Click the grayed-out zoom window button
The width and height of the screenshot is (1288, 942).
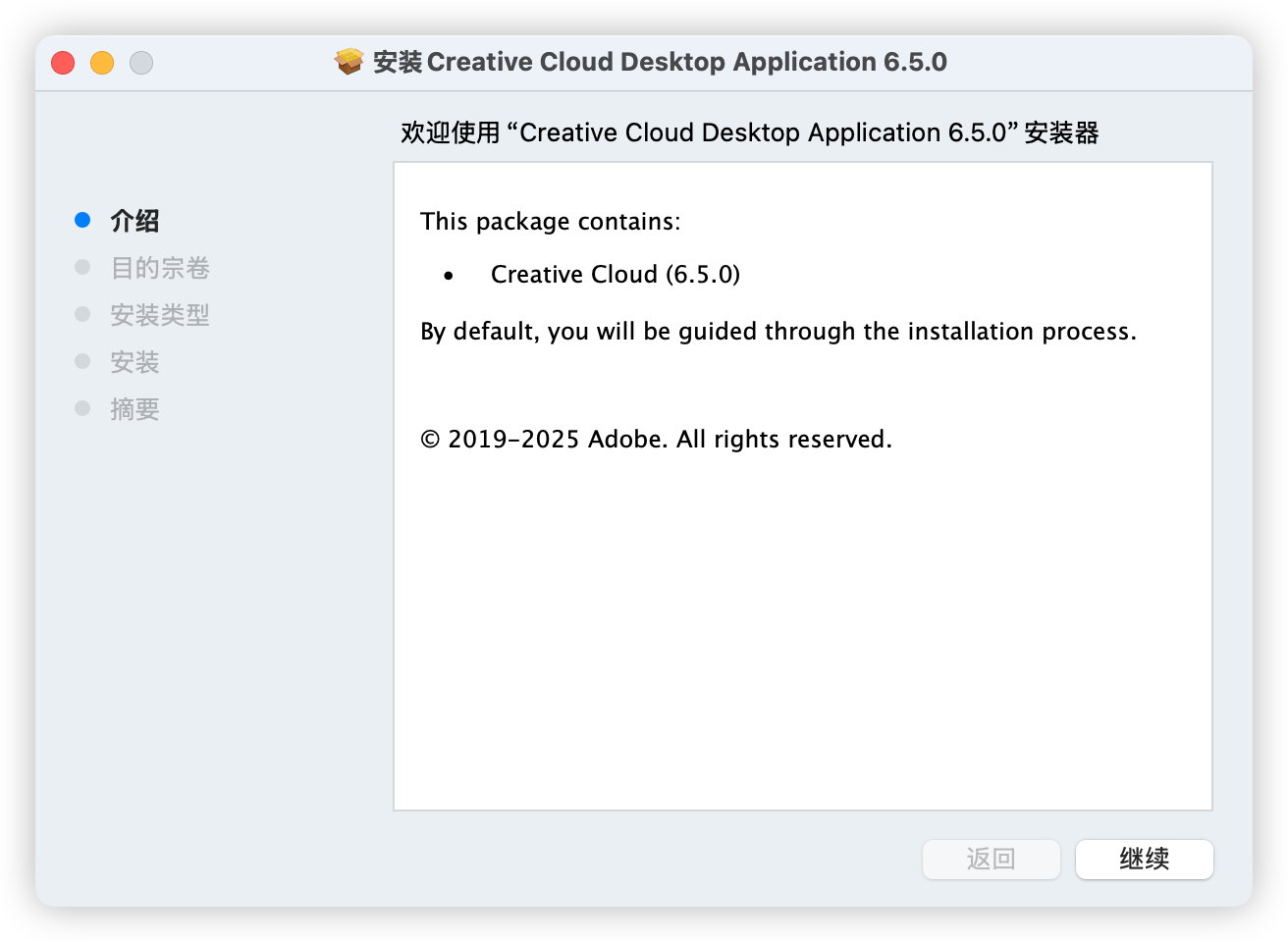(141, 63)
